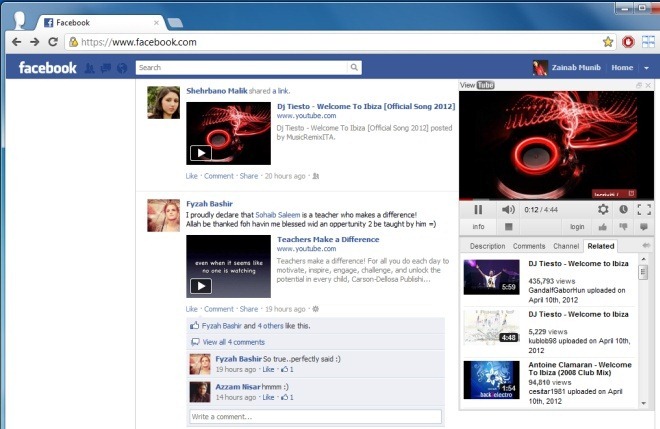The width and height of the screenshot is (660, 429).
Task: Go back in browser
Action: [16, 42]
